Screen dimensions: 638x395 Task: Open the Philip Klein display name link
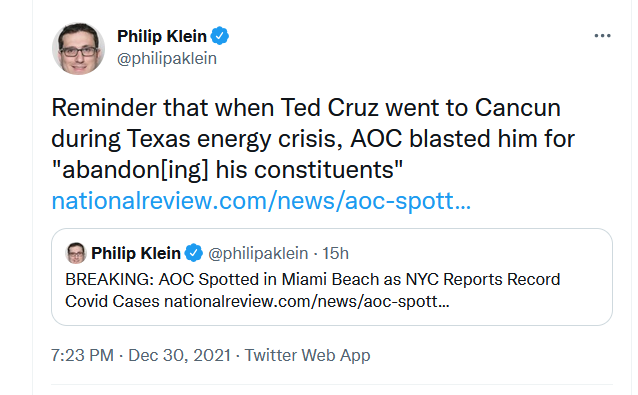click(x=162, y=36)
